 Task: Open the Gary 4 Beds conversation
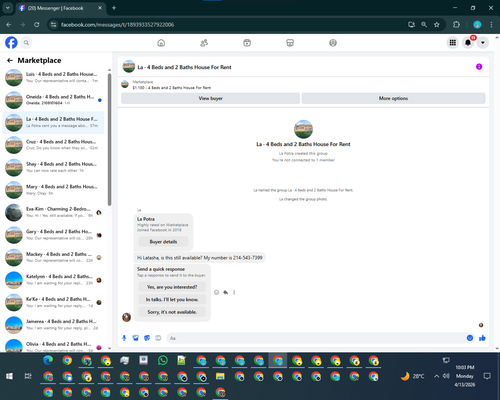coord(53,235)
